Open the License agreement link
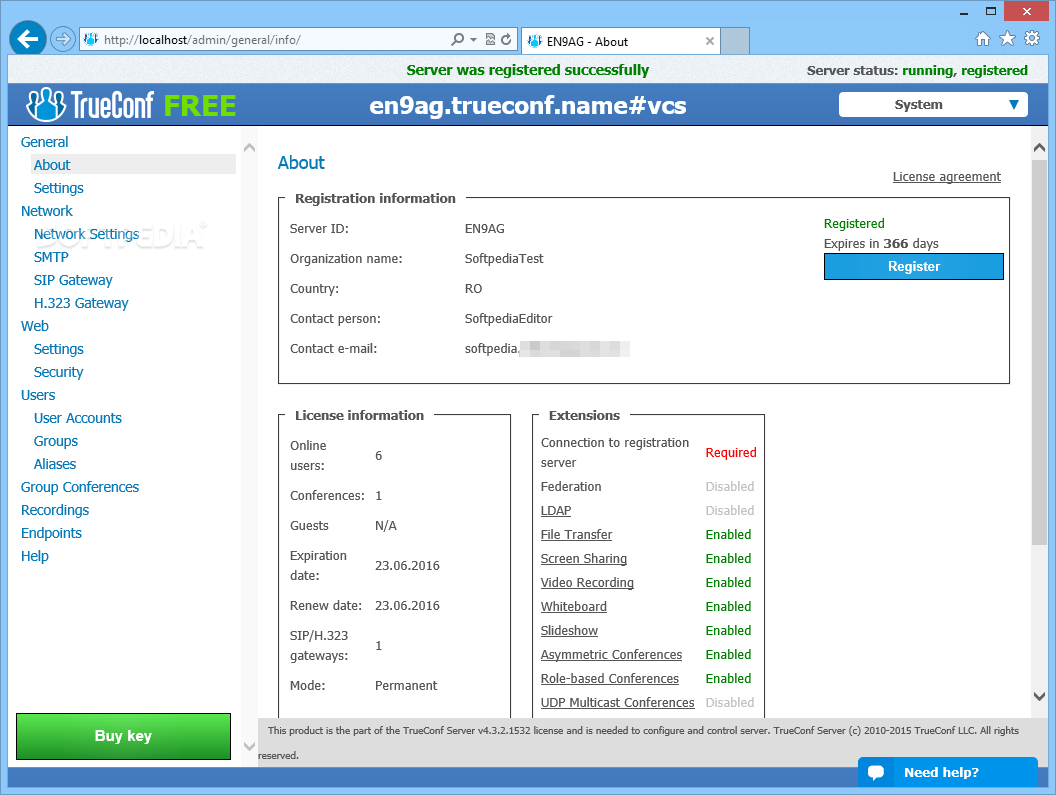The width and height of the screenshot is (1056, 795). coord(946,177)
